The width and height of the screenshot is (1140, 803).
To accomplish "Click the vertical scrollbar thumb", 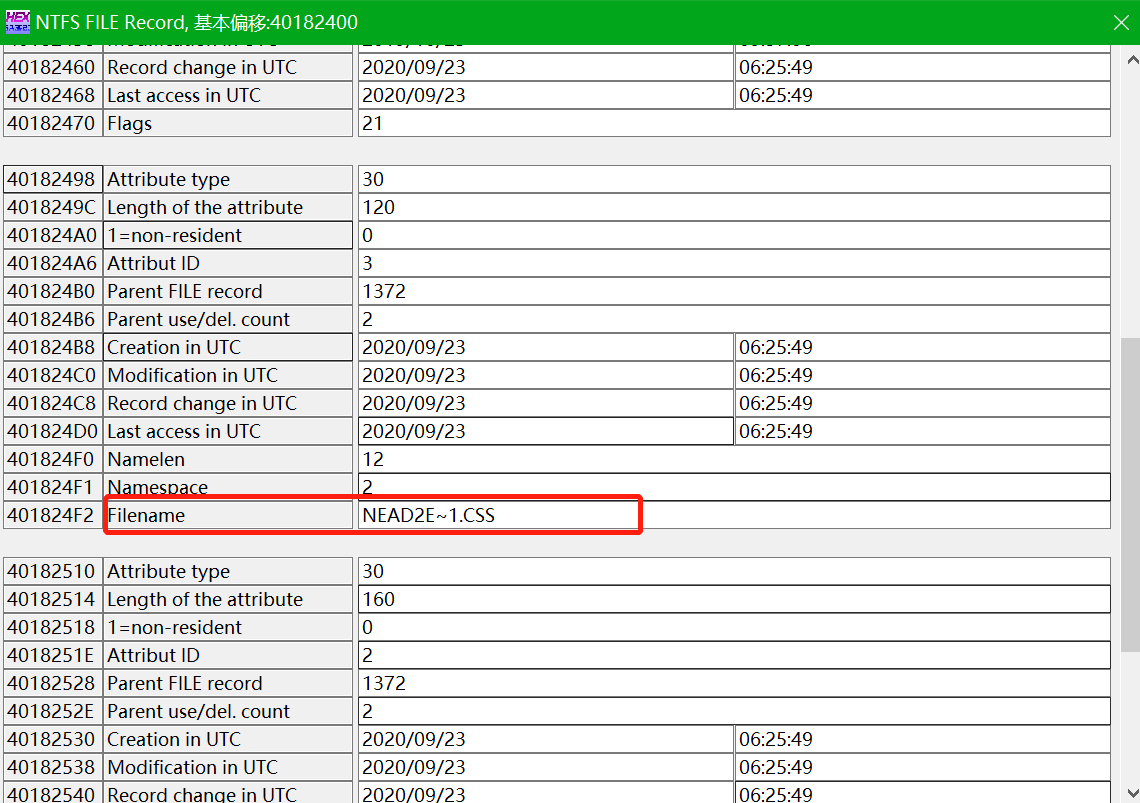I will coord(1131,495).
